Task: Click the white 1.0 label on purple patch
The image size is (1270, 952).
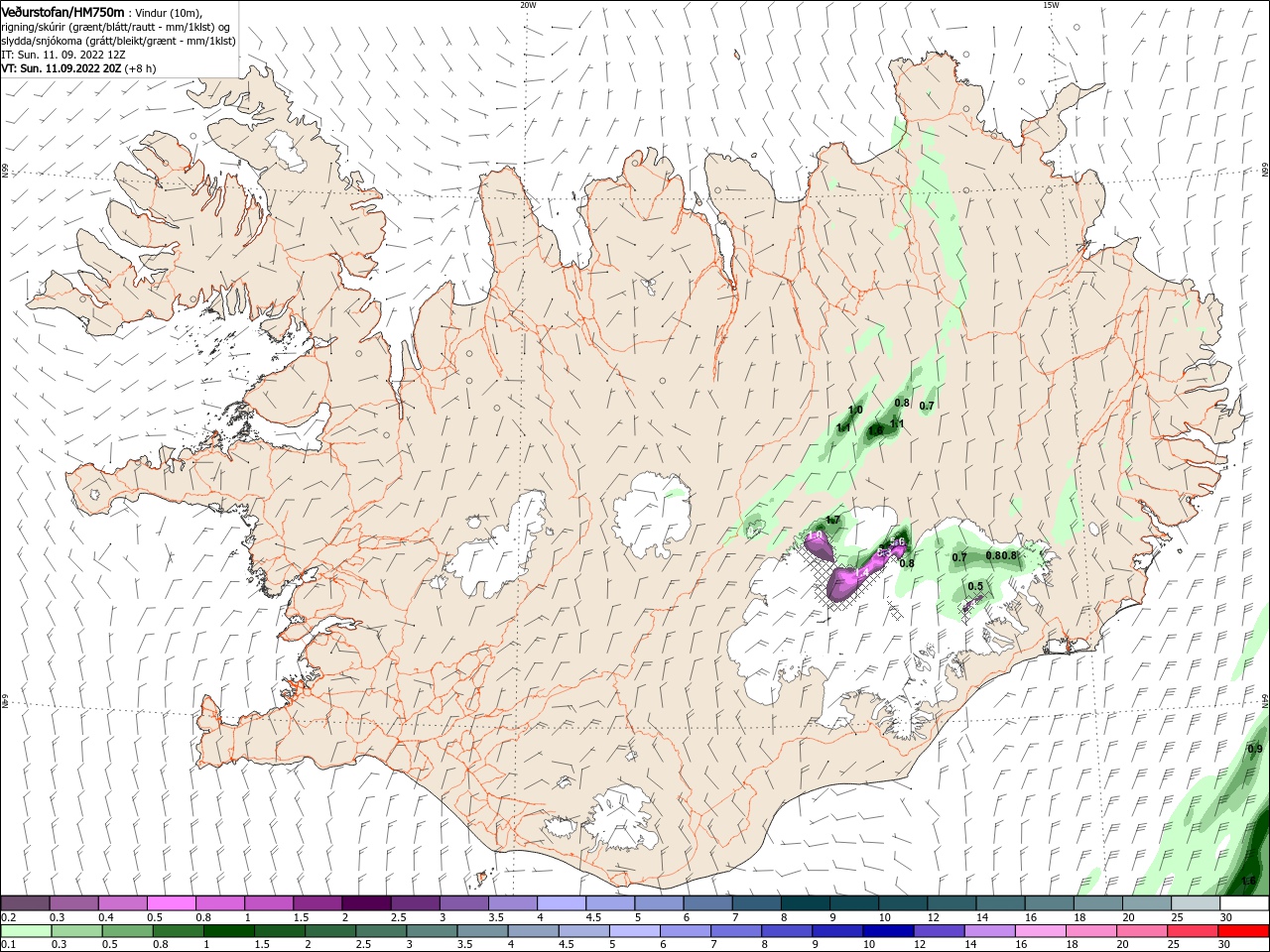Action: pos(817,536)
